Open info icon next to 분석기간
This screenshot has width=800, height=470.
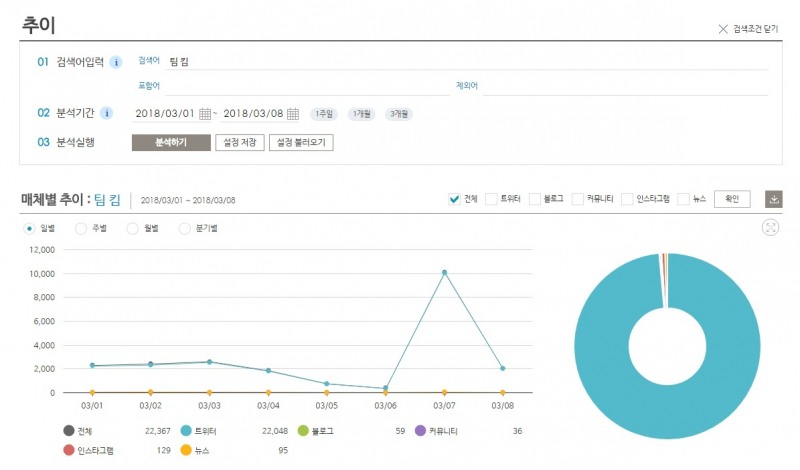[x=107, y=113]
